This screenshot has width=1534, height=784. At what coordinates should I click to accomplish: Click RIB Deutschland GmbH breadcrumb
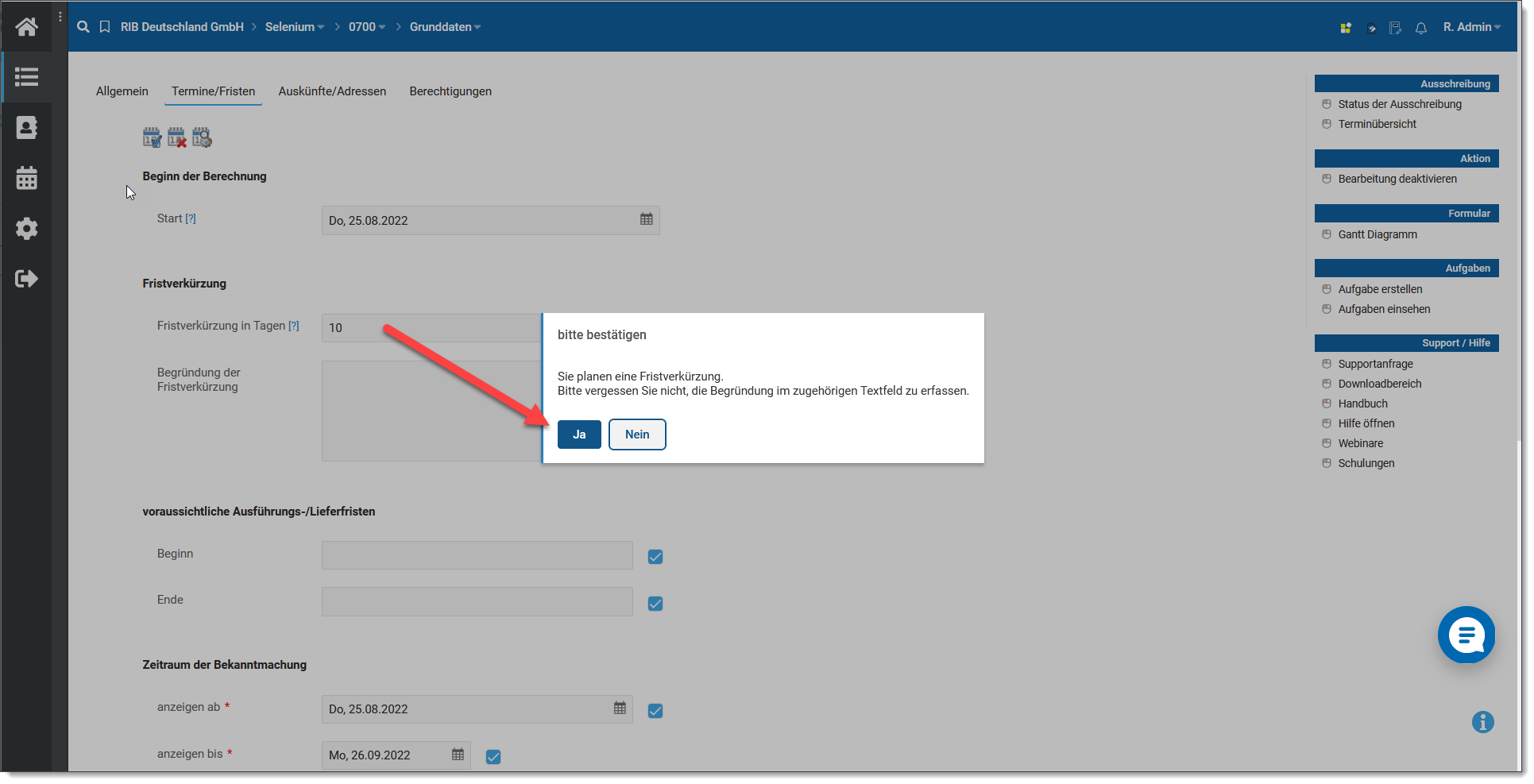coord(182,27)
